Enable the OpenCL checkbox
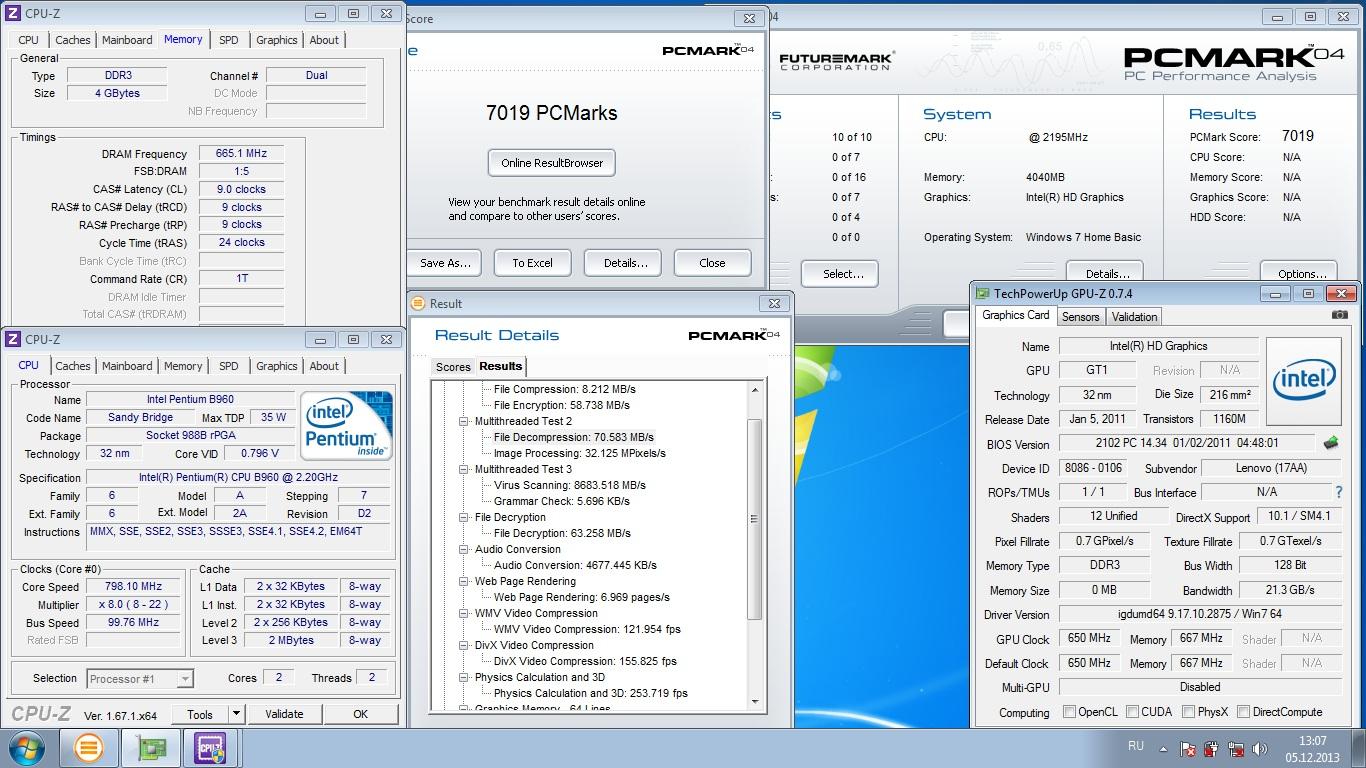Screen dimensions: 1366x768 [1070, 712]
